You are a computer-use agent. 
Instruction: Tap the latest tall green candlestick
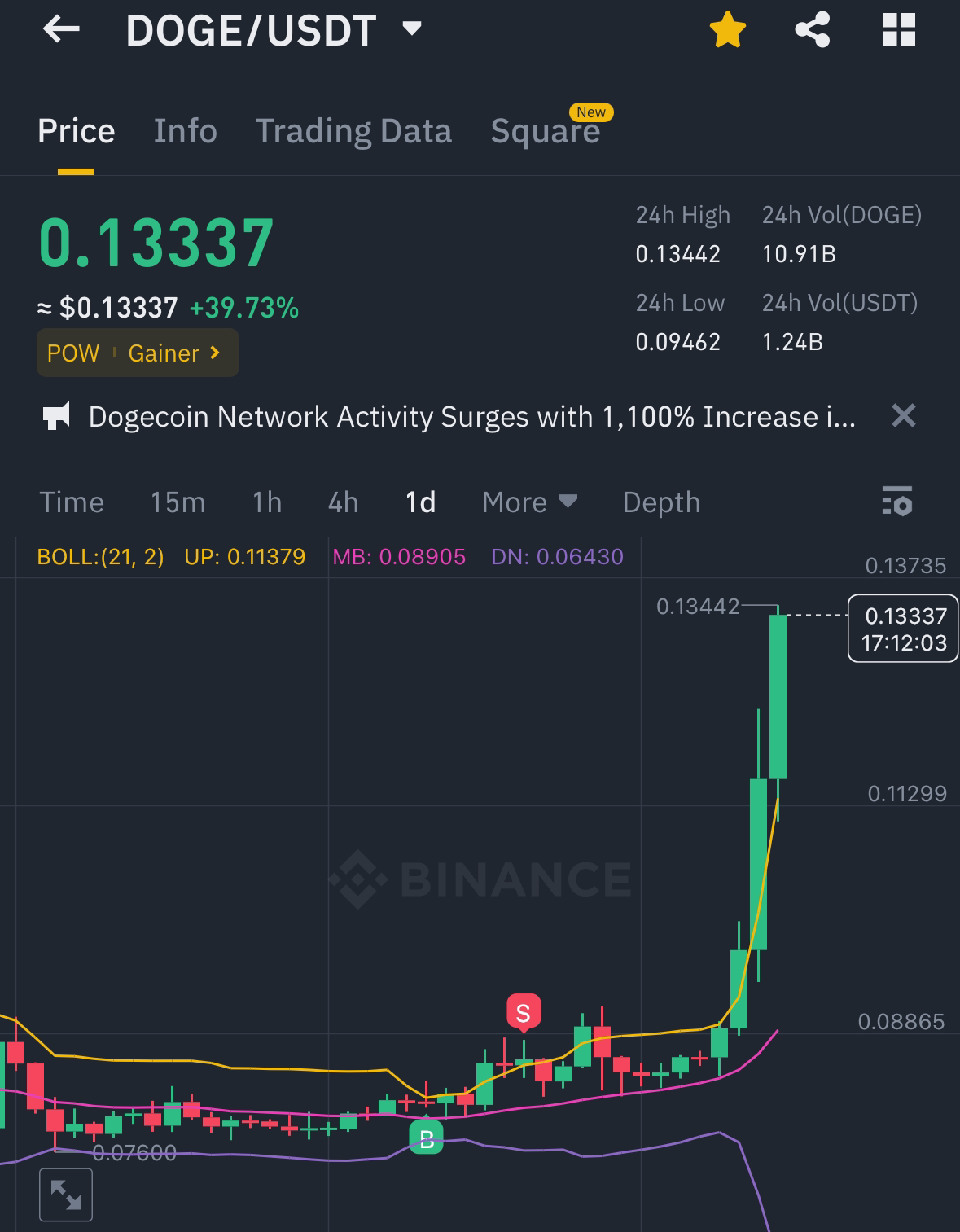point(778,697)
